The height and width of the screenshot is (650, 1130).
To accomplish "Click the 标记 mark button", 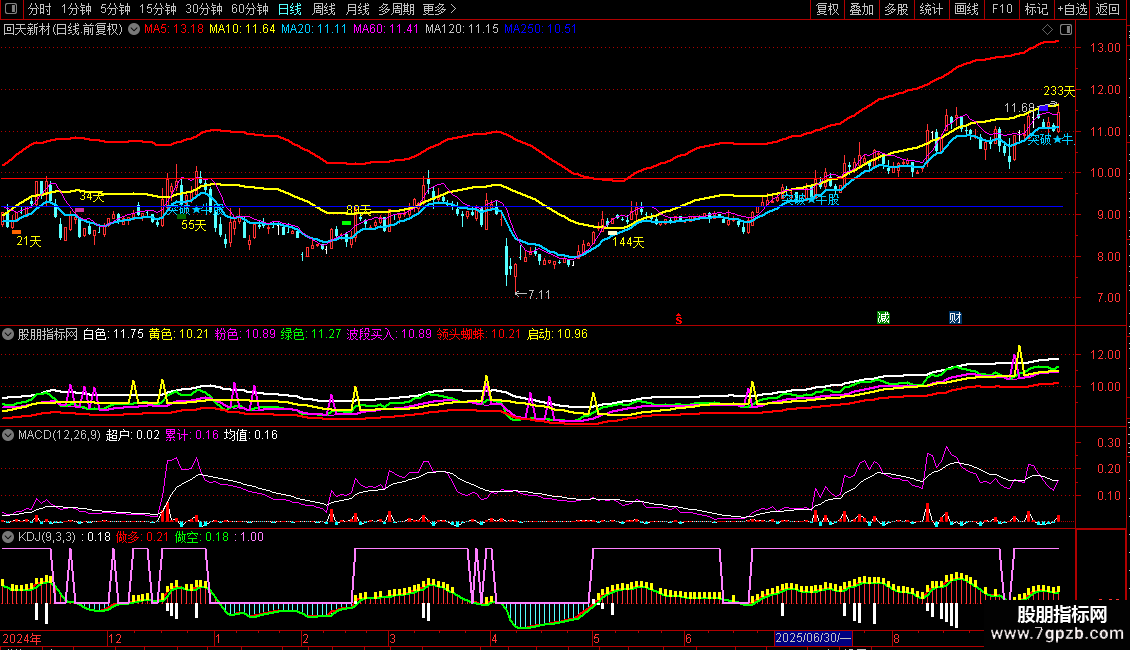I will tap(1036, 9).
